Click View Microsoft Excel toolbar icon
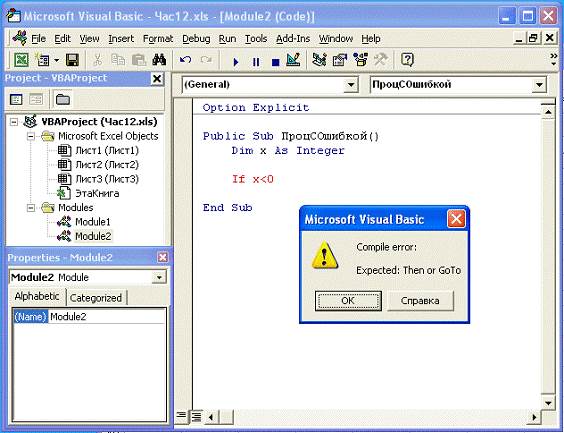564x433 pixels. (21, 60)
